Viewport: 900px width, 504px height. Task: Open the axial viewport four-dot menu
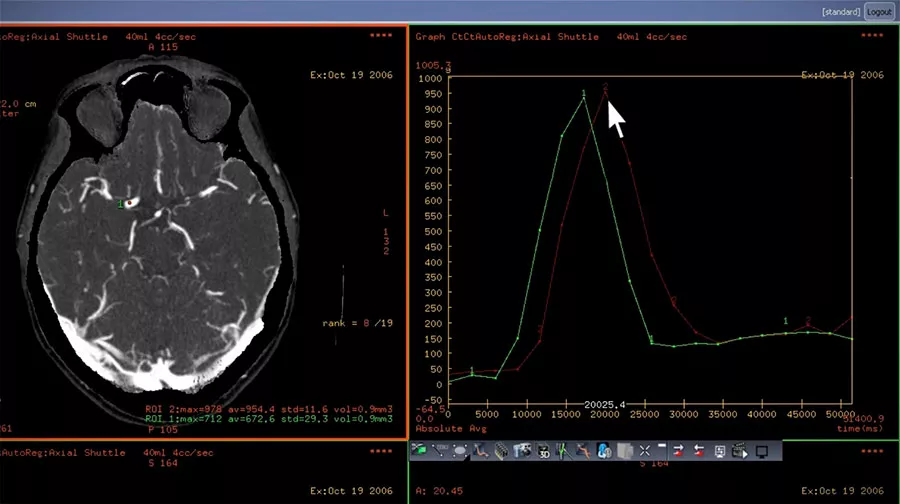[x=381, y=36]
